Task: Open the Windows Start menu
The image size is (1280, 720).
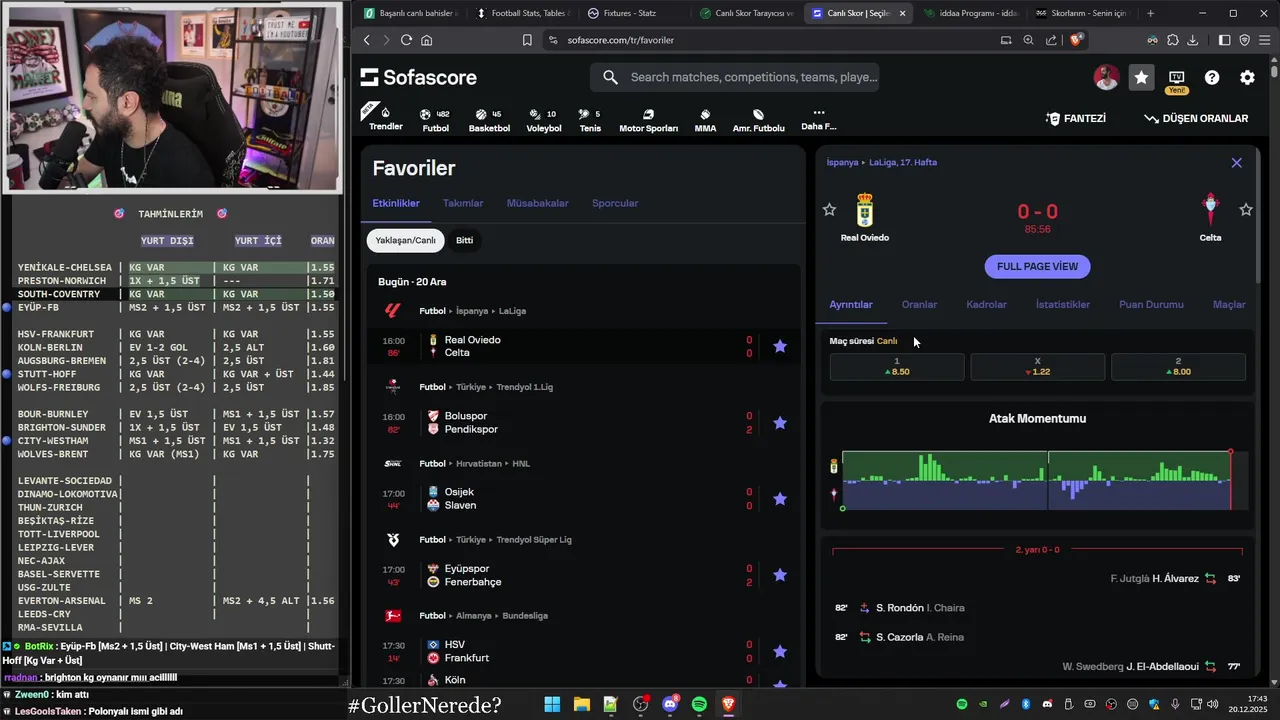Action: (552, 705)
